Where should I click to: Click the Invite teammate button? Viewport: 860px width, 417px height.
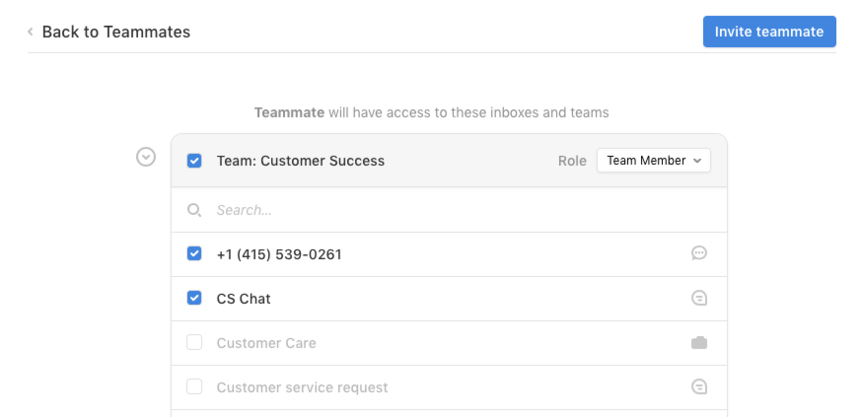point(770,32)
